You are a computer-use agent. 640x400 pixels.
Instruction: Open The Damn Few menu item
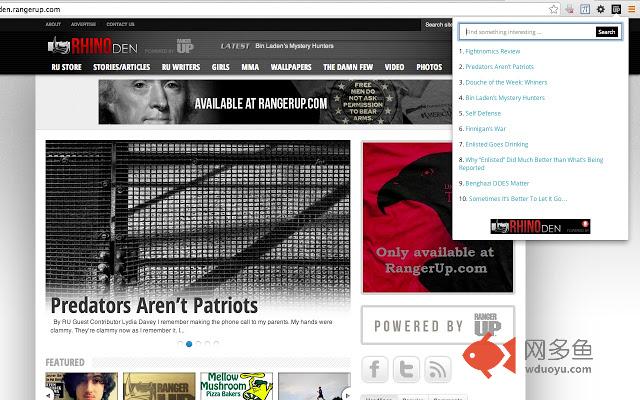347,67
